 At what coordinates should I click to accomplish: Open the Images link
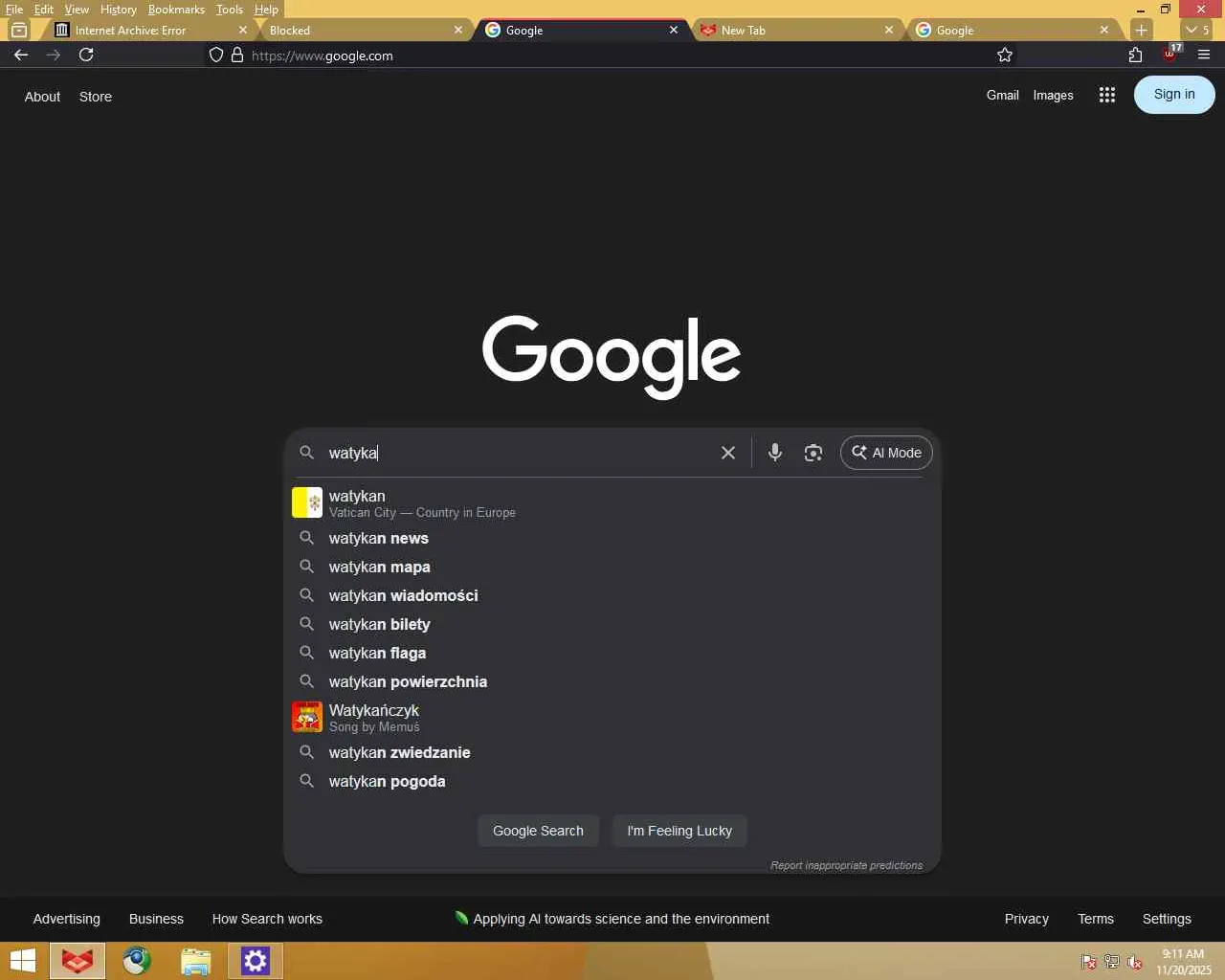[1053, 95]
